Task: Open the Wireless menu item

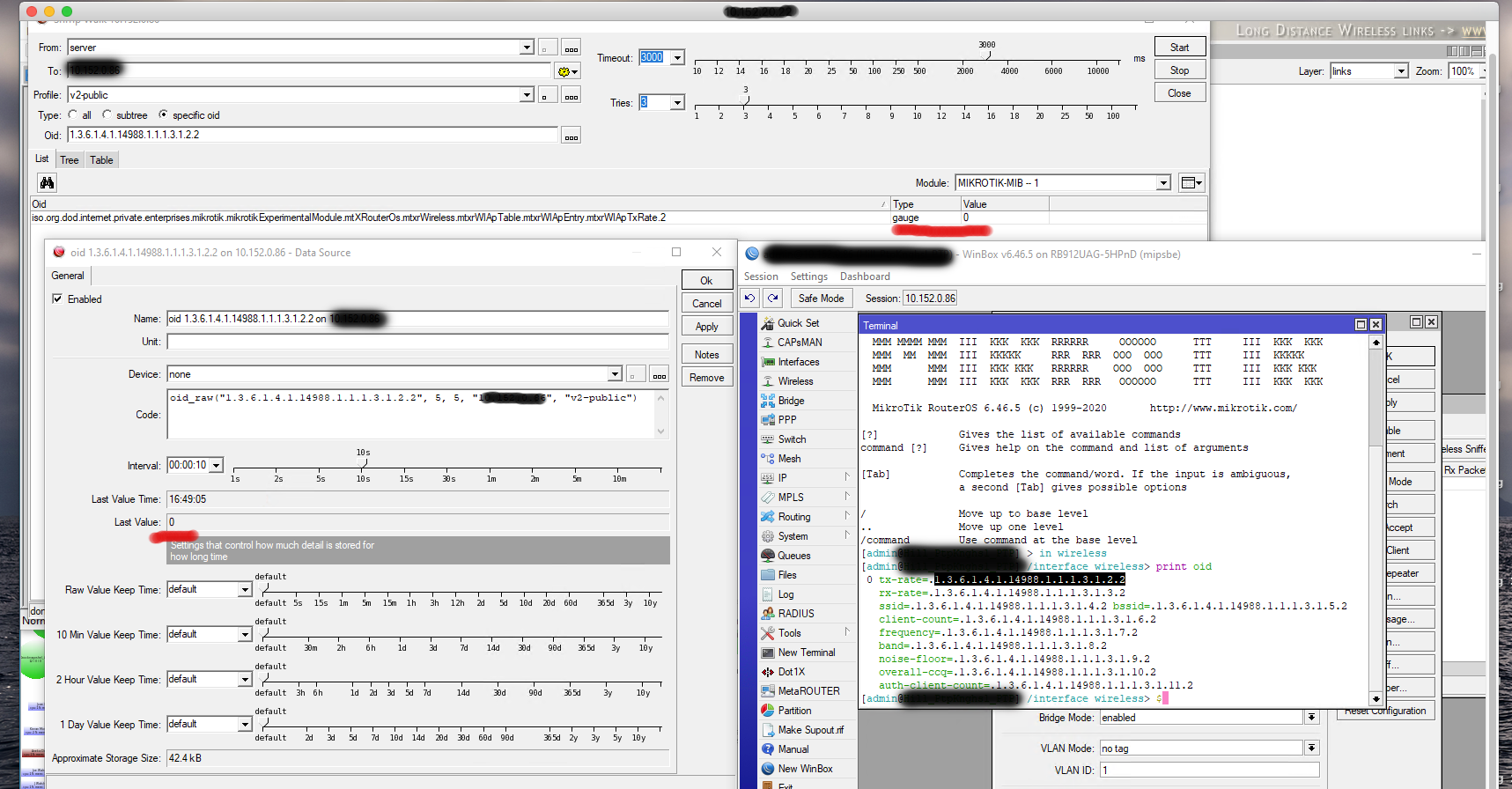Action: click(x=795, y=381)
